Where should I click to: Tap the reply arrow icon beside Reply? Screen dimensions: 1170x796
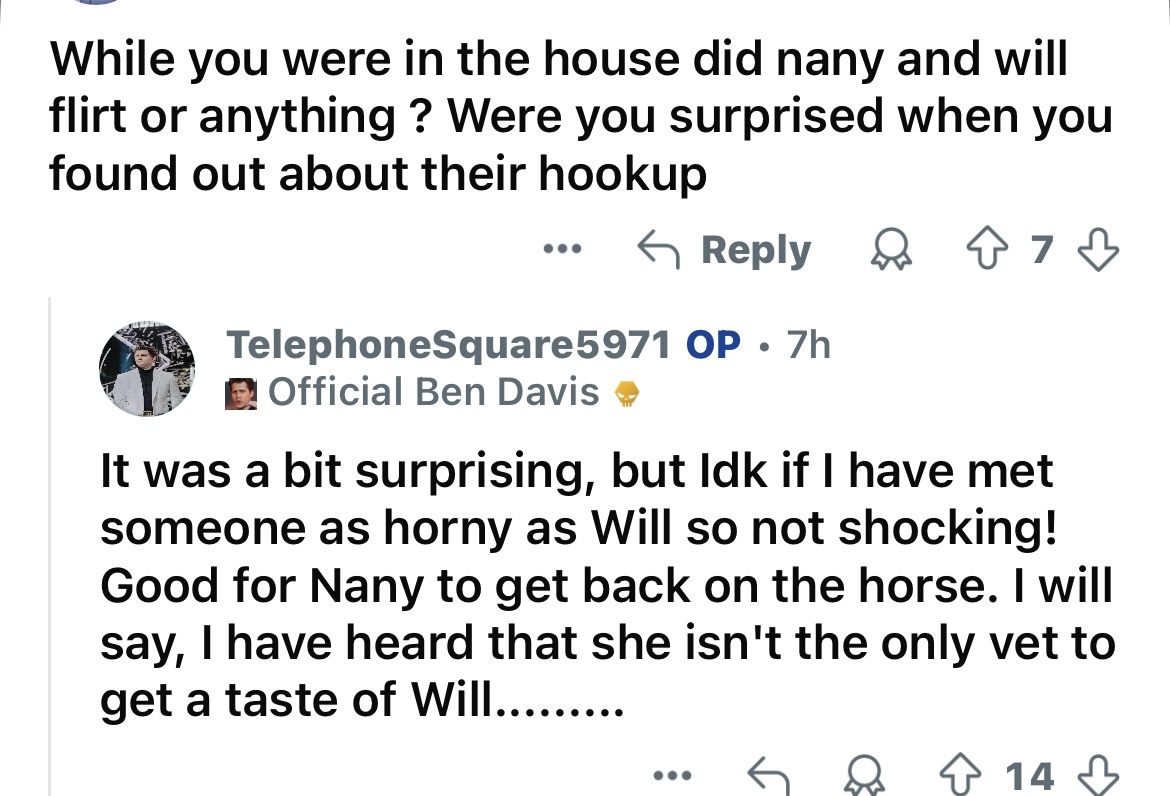(658, 249)
